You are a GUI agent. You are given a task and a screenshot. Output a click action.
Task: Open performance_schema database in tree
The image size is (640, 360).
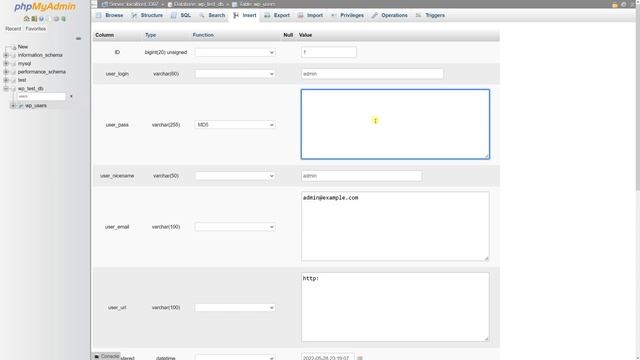[x=42, y=72]
